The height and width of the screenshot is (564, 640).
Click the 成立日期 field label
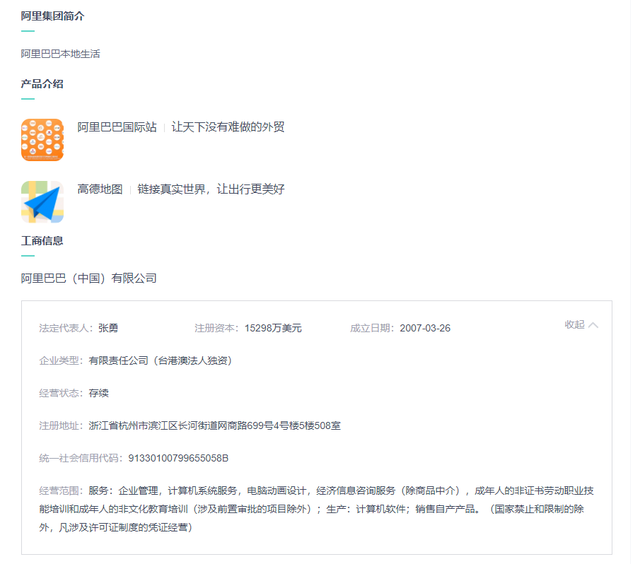pyautogui.click(x=372, y=328)
